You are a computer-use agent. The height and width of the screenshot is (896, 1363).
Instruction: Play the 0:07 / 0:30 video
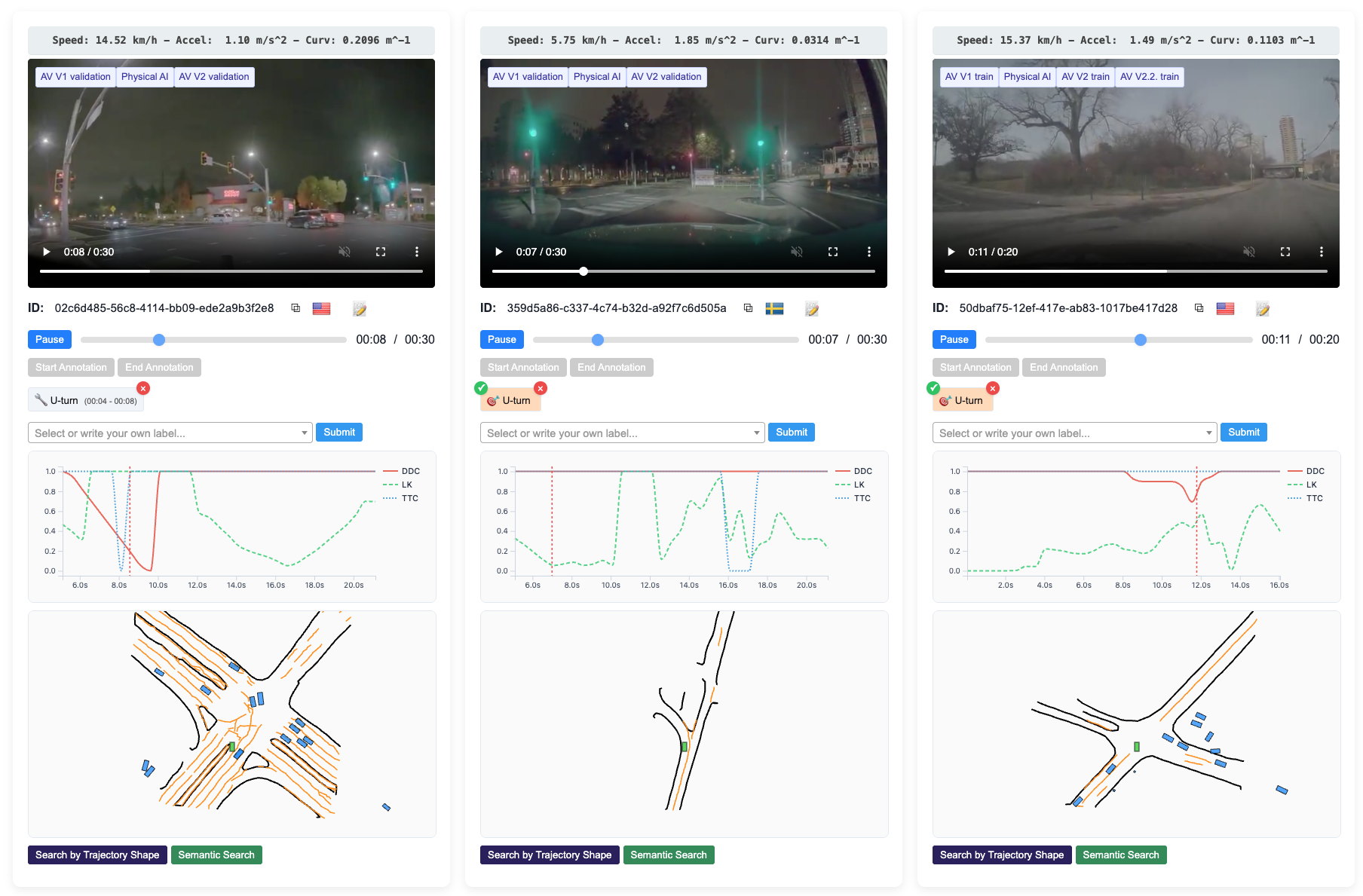coord(498,252)
